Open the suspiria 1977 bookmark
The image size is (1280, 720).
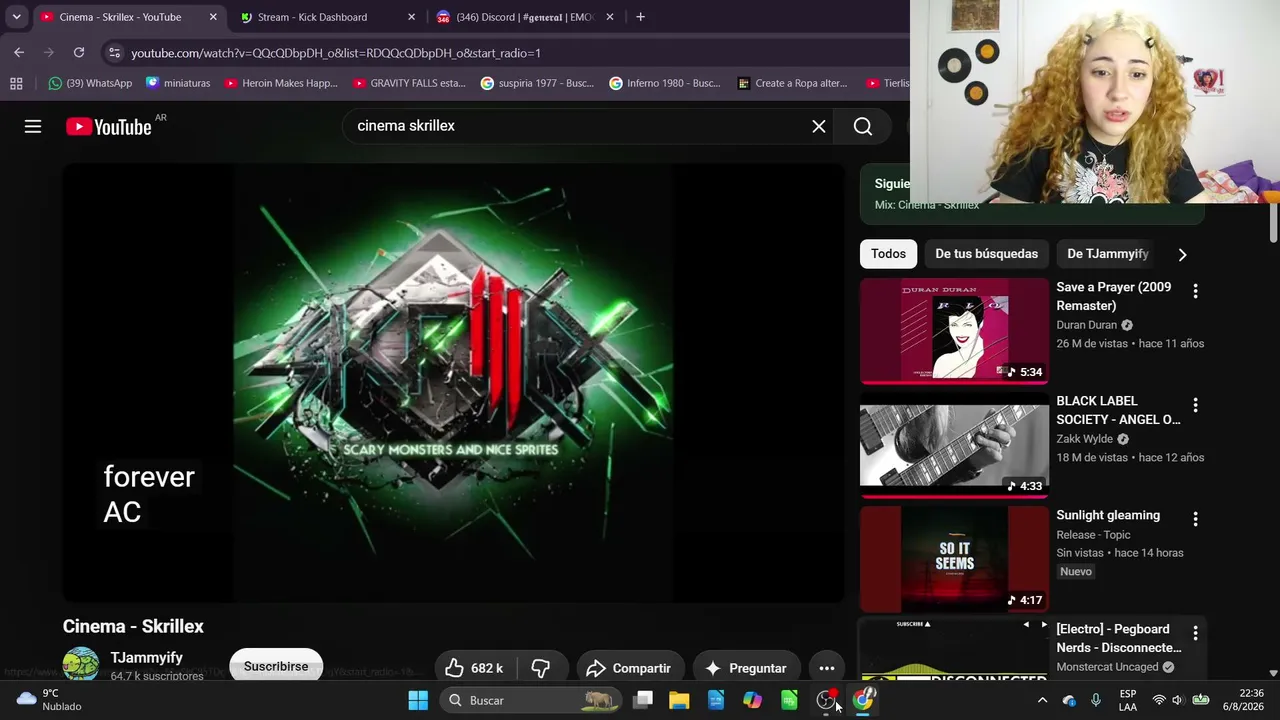pyautogui.click(x=537, y=83)
